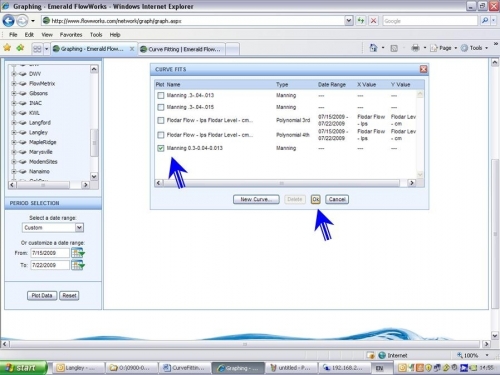Expand the FlowMetrix tree node
Viewport: 500px width, 375px height.
tap(14, 84)
